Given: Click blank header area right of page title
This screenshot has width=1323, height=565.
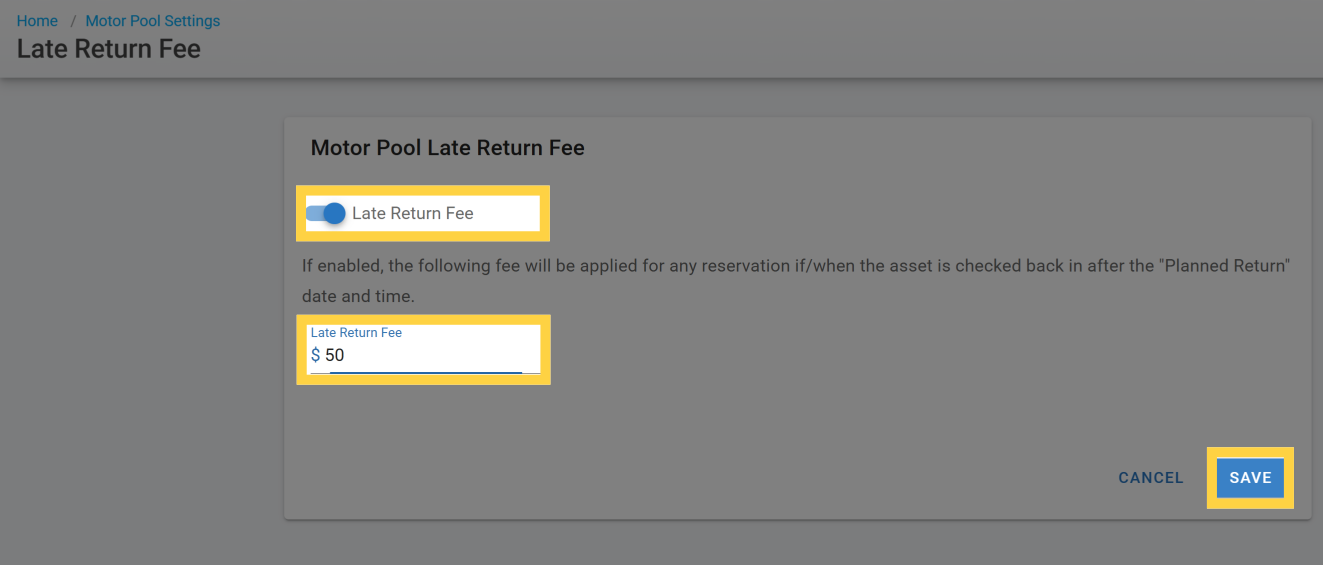Looking at the screenshot, I should point(700,49).
